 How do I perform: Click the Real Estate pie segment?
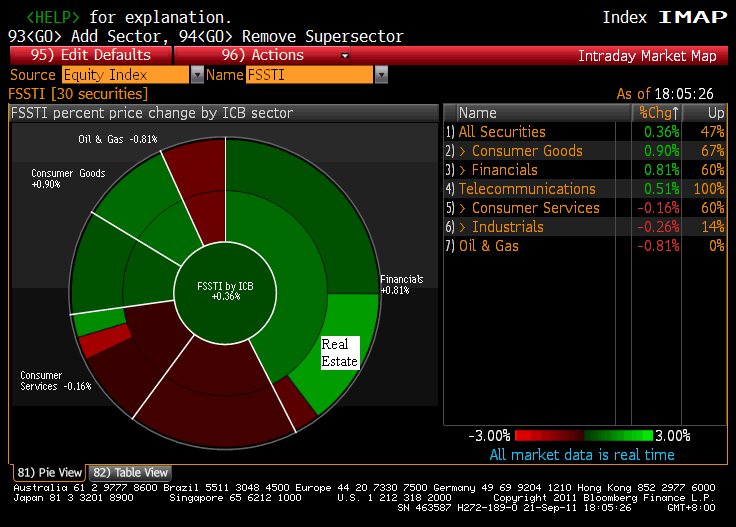coord(339,353)
